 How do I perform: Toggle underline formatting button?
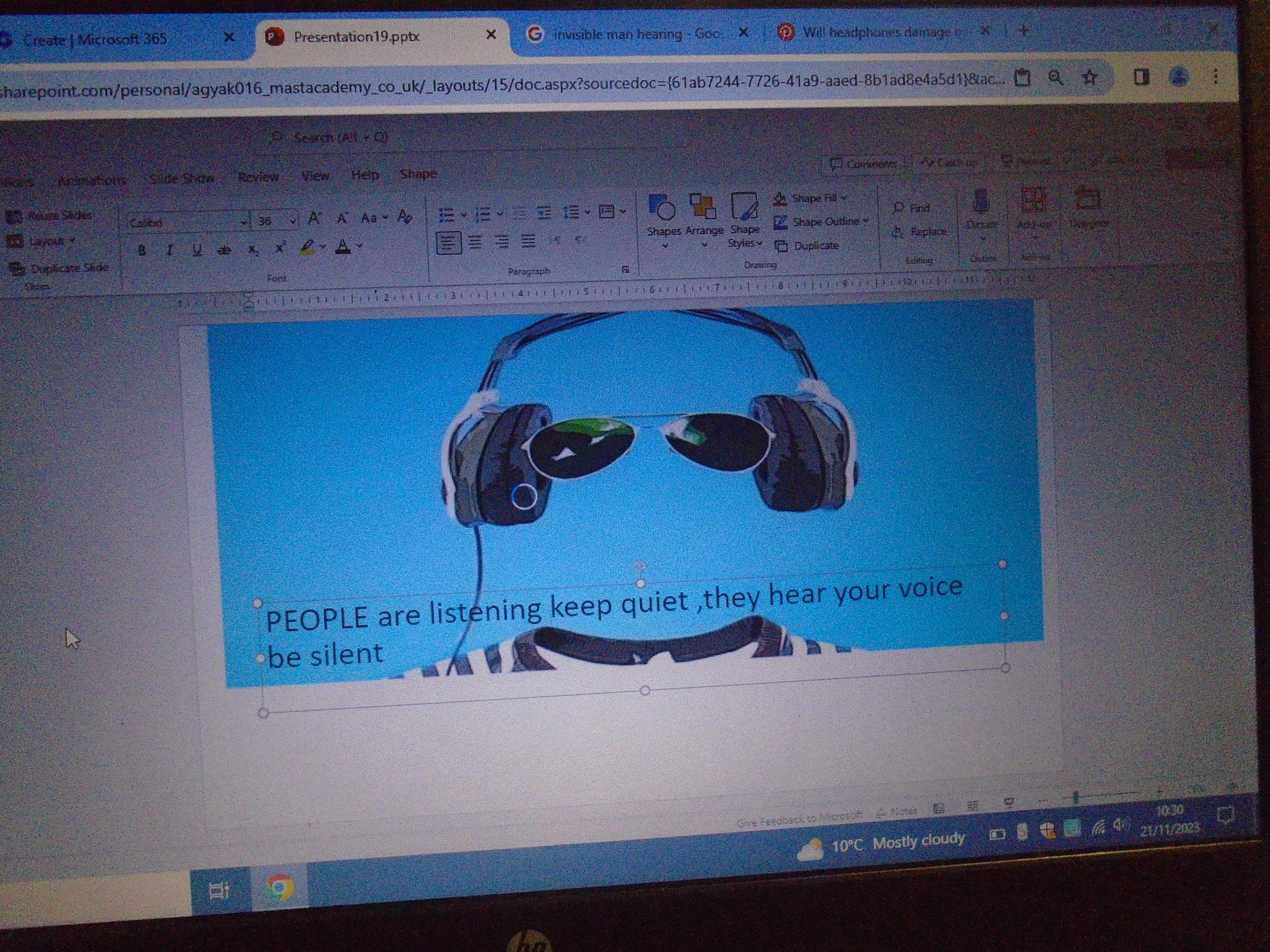197,250
